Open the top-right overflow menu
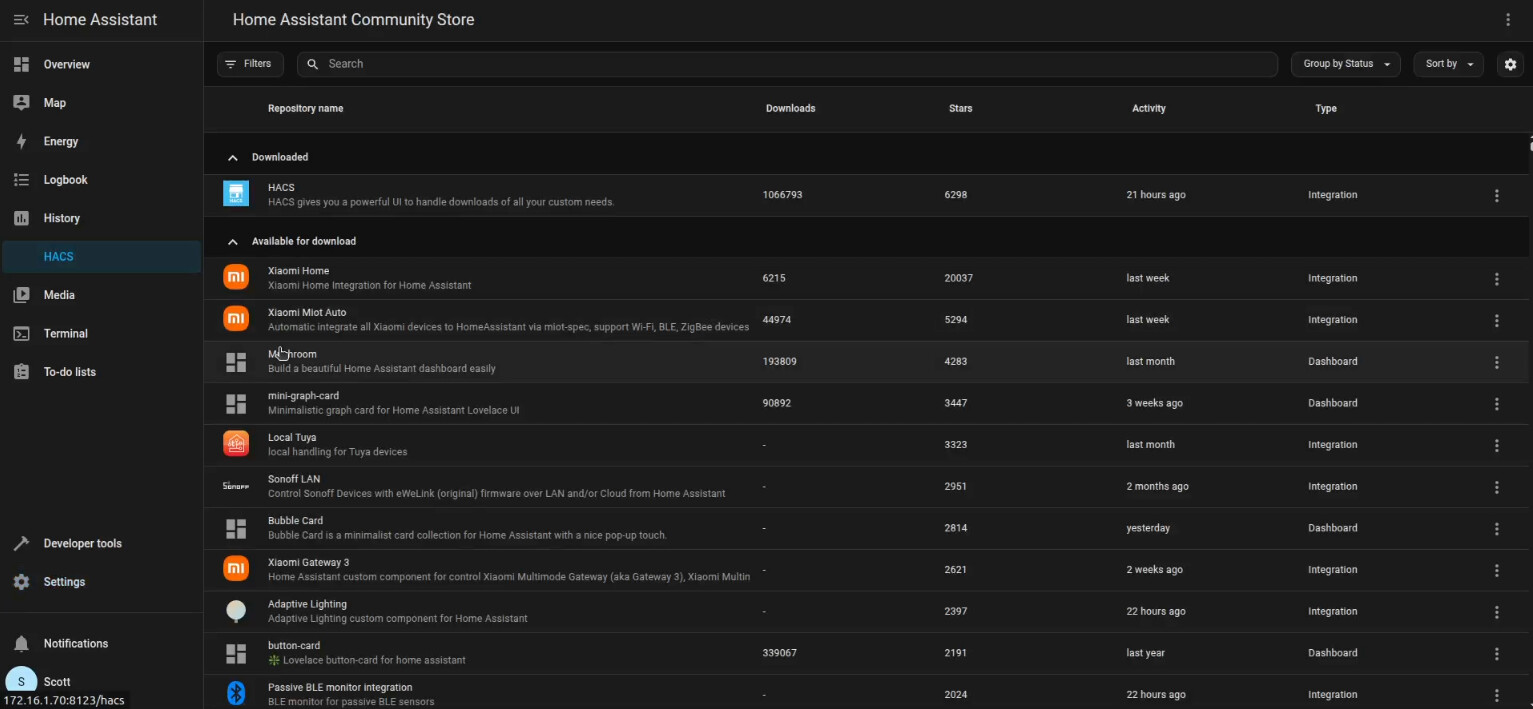Image resolution: width=1533 pixels, height=709 pixels. click(1508, 20)
